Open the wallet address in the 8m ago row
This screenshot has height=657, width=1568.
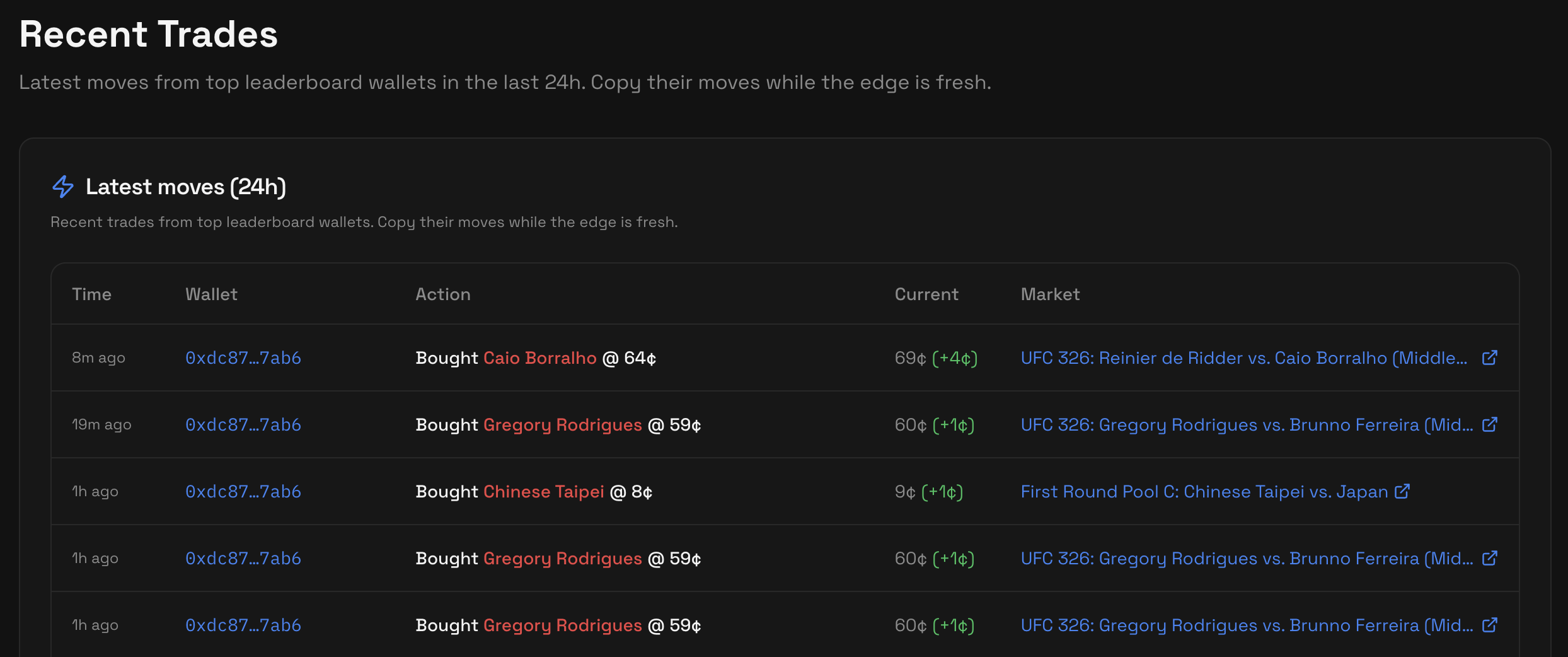pyautogui.click(x=243, y=358)
